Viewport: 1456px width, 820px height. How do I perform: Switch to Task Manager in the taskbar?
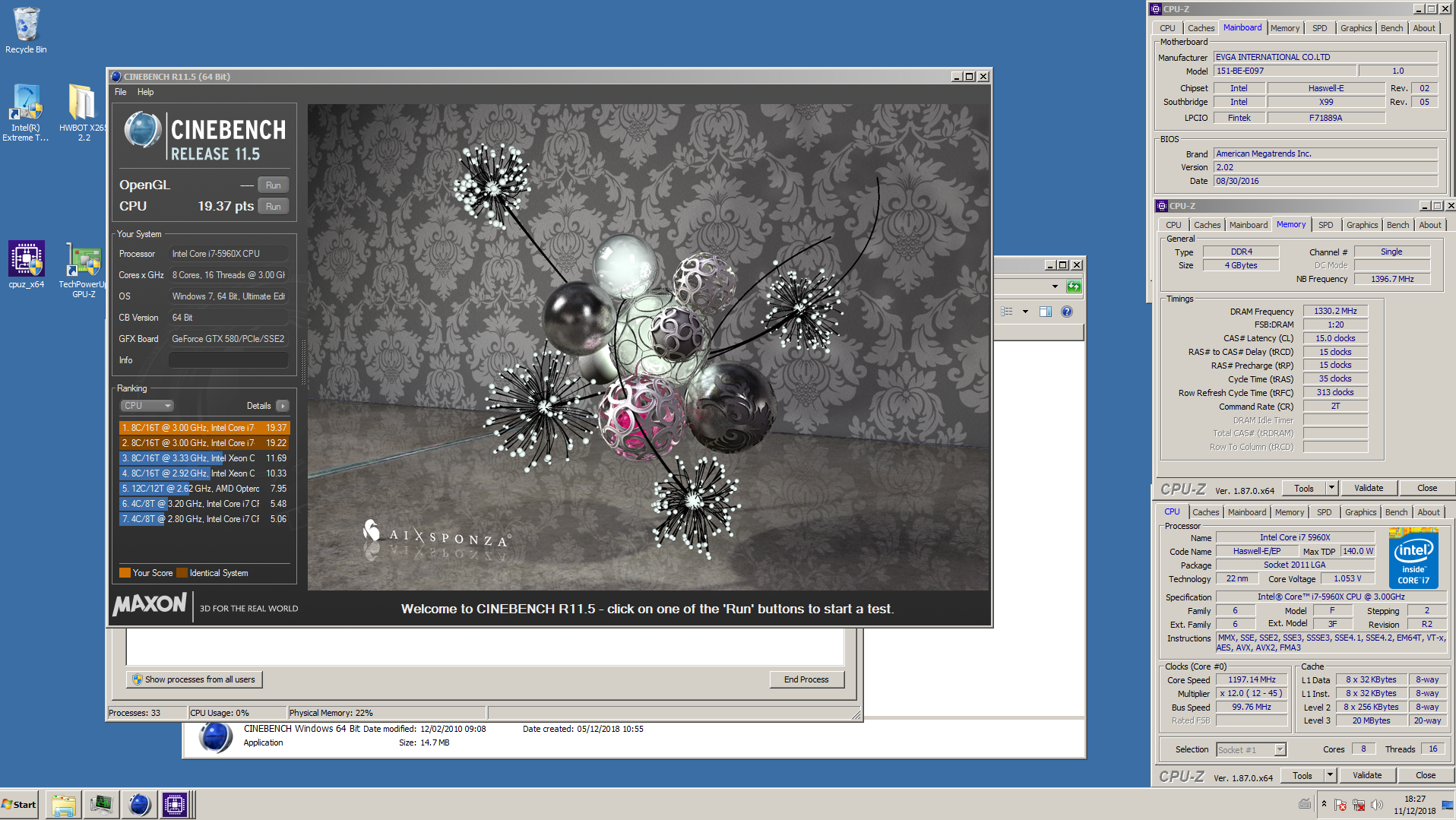click(x=100, y=805)
